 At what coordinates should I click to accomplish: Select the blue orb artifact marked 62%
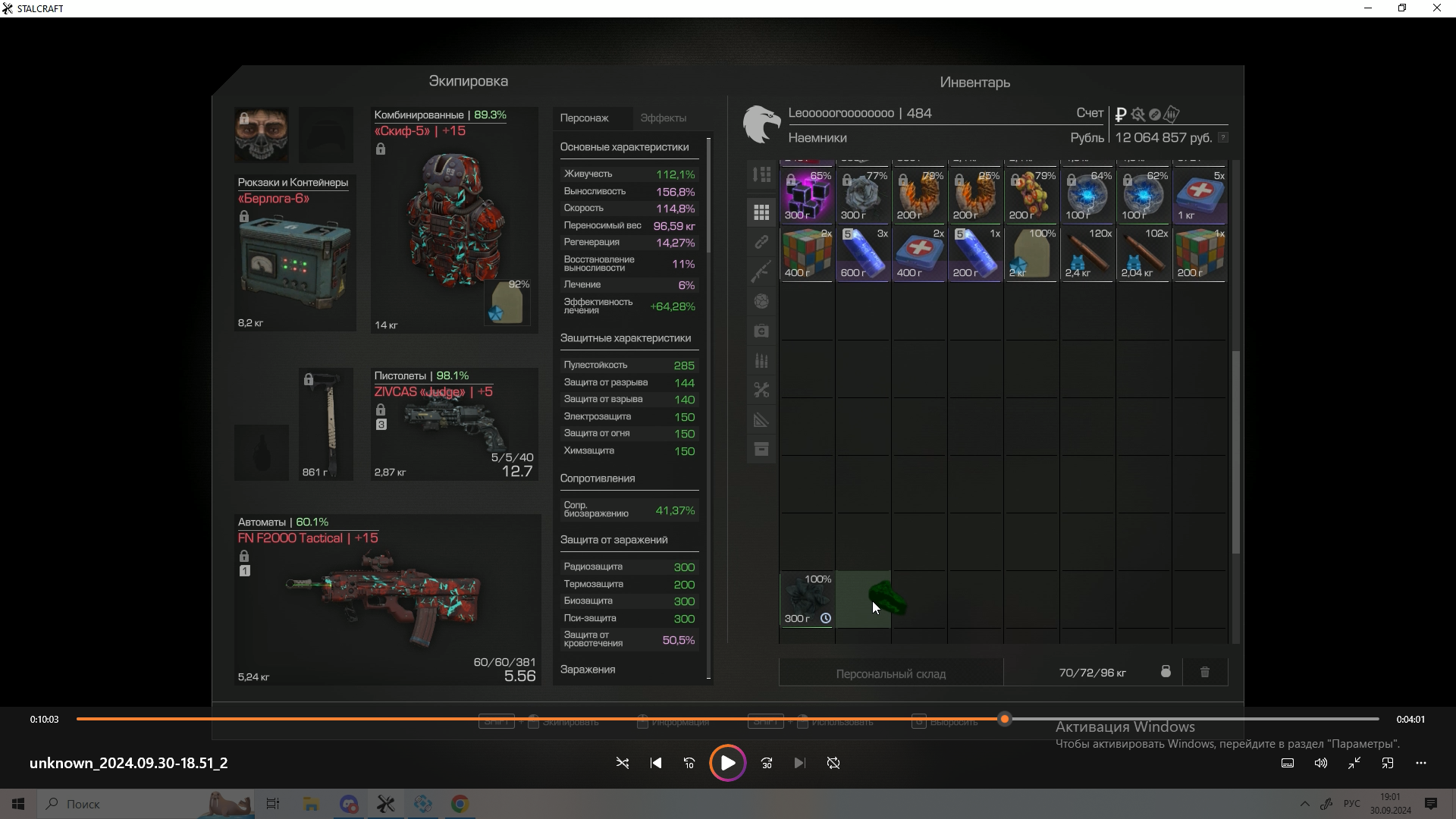1144,195
